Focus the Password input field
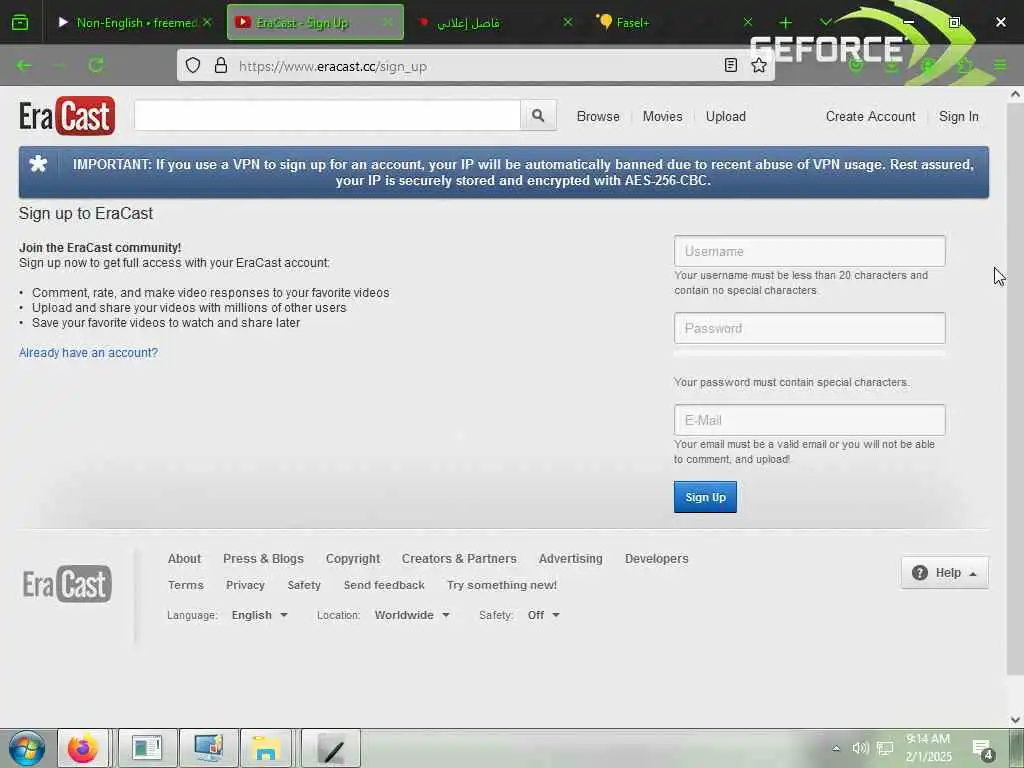Viewport: 1024px width, 768px height. tap(810, 328)
